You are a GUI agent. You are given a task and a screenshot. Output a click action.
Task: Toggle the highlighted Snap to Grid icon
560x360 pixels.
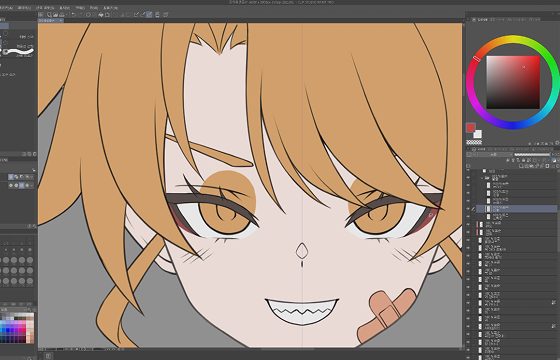149,15
